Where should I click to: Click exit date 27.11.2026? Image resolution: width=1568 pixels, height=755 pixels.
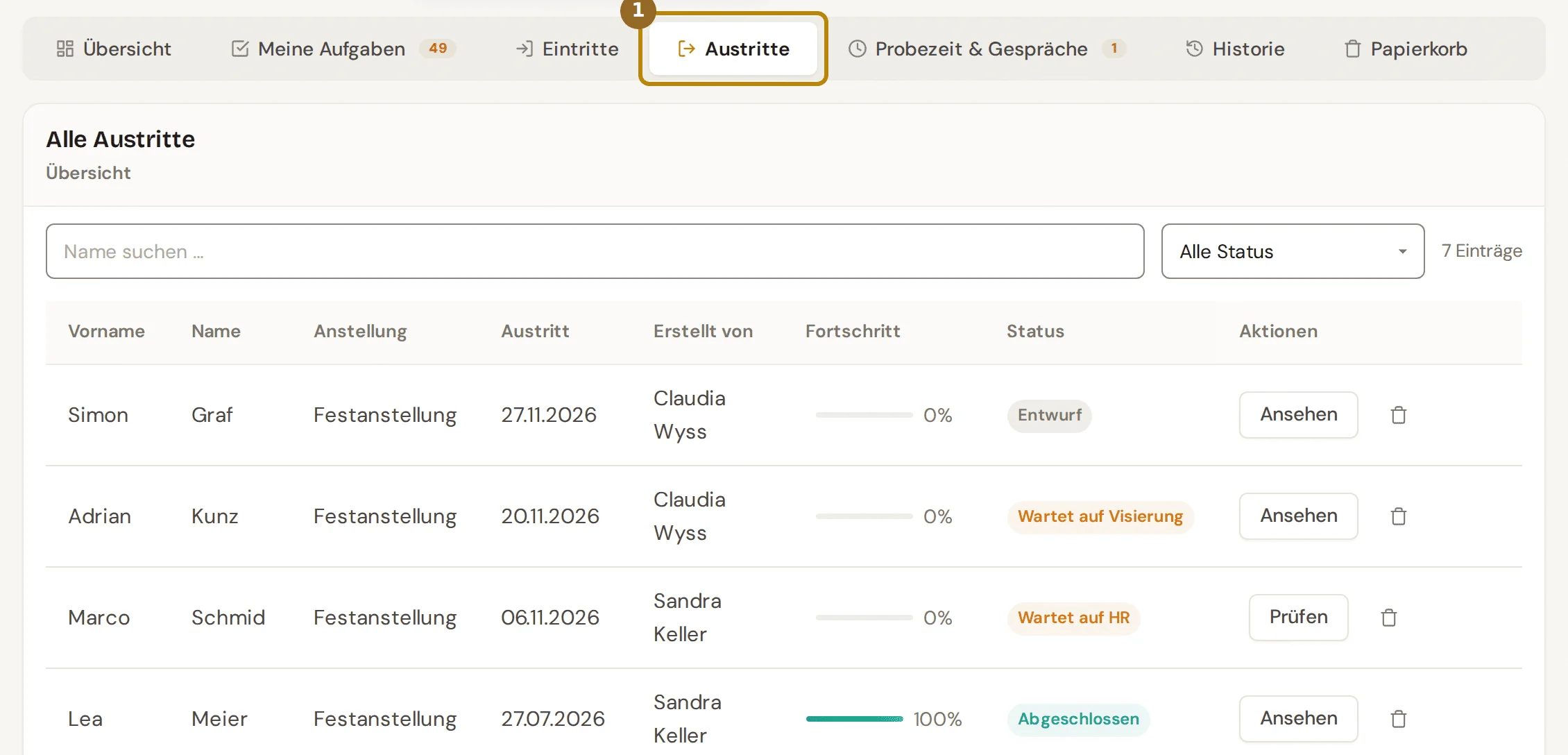548,415
